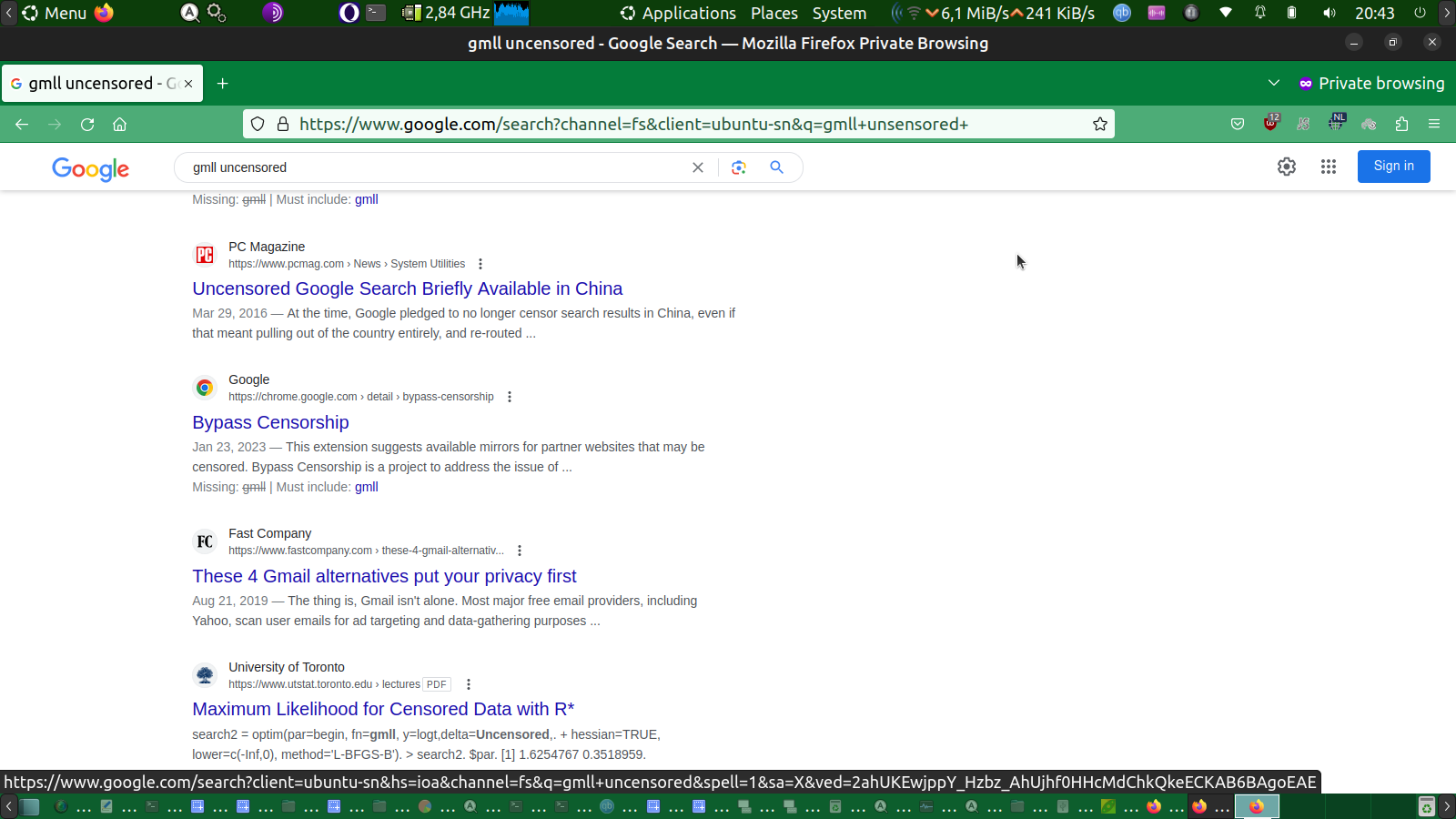Screen dimensions: 1456x819
Task: Click the Google logo
Action: (x=91, y=168)
